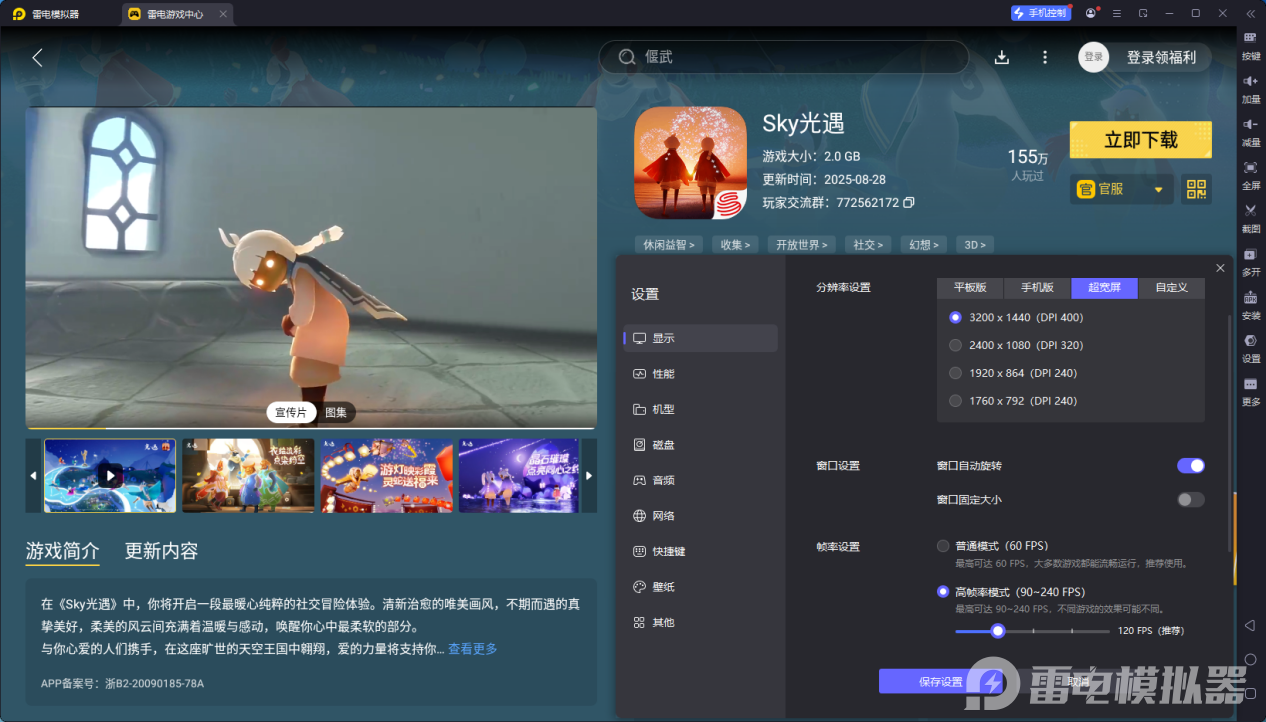The width and height of the screenshot is (1266, 722).
Task: Click the 减量 volume down icon
Action: coord(1250,124)
